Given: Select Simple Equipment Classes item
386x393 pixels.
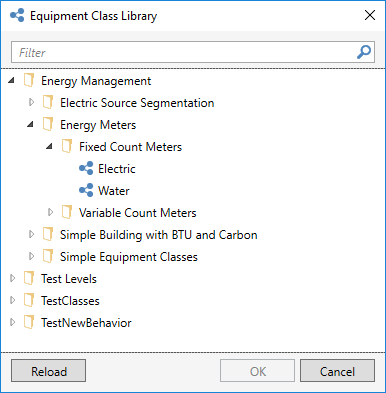Looking at the screenshot, I should click(129, 257).
